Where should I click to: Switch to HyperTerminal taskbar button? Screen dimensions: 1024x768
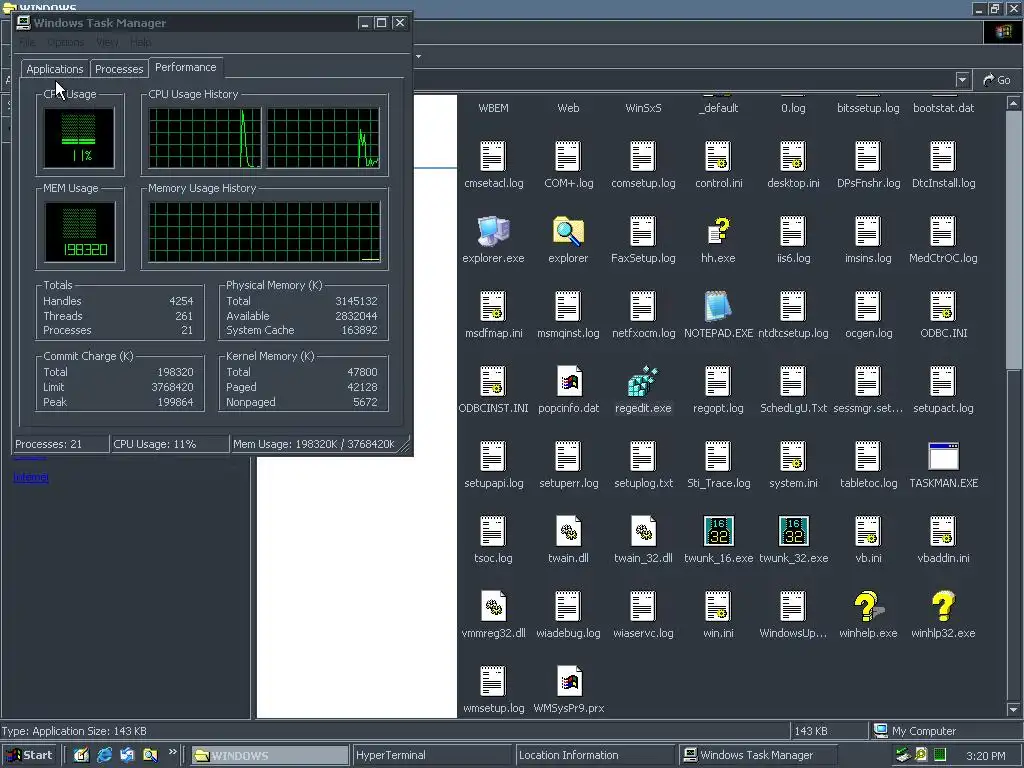point(431,755)
